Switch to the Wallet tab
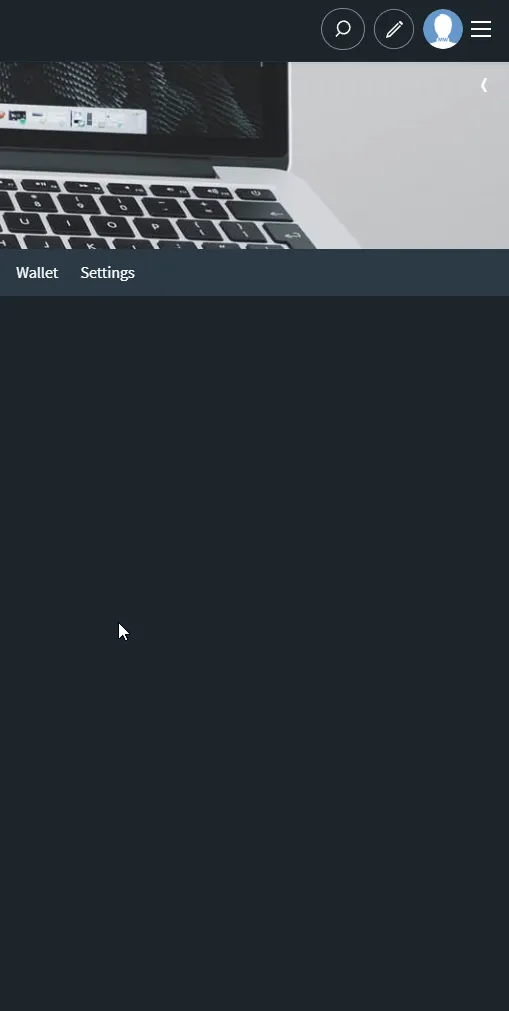Image resolution: width=509 pixels, height=1011 pixels. point(37,273)
